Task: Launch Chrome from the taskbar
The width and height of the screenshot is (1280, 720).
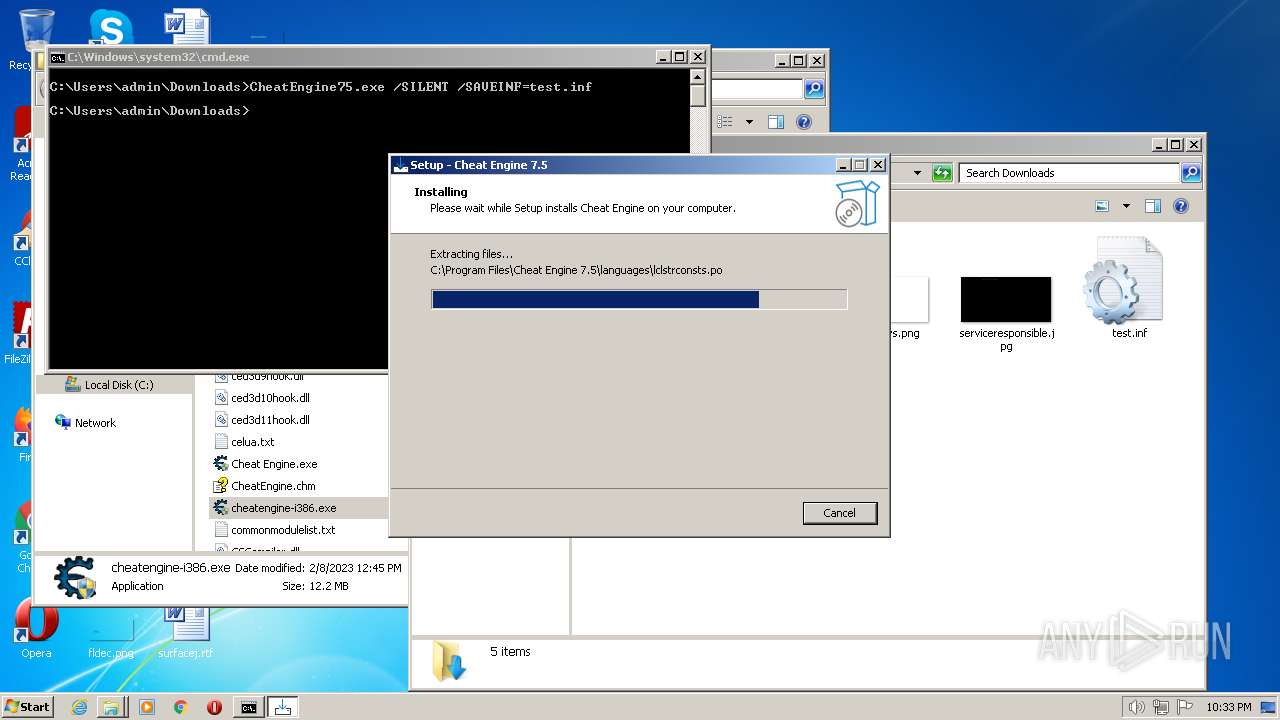Action: click(x=180, y=707)
